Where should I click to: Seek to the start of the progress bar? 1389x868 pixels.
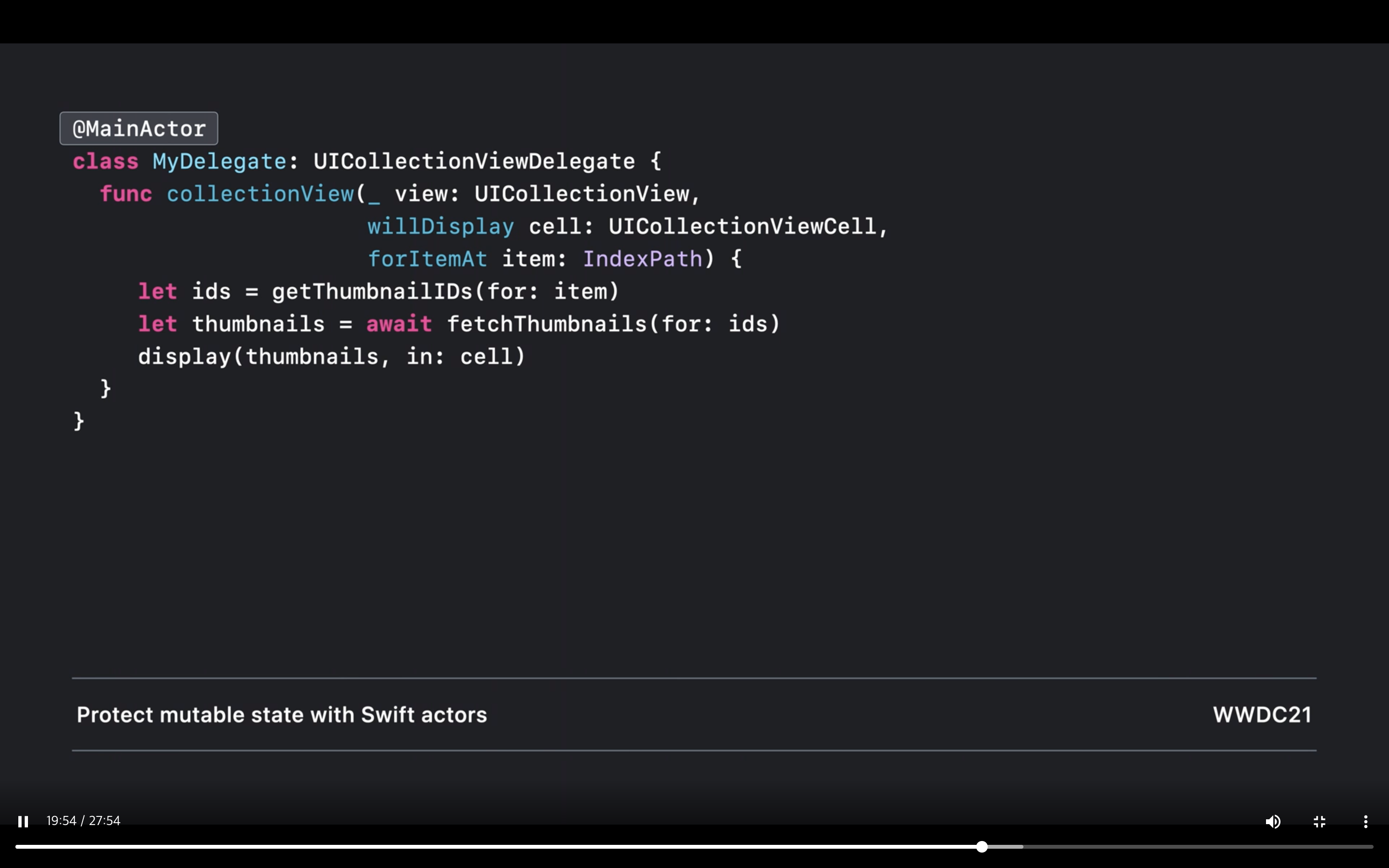click(x=17, y=846)
